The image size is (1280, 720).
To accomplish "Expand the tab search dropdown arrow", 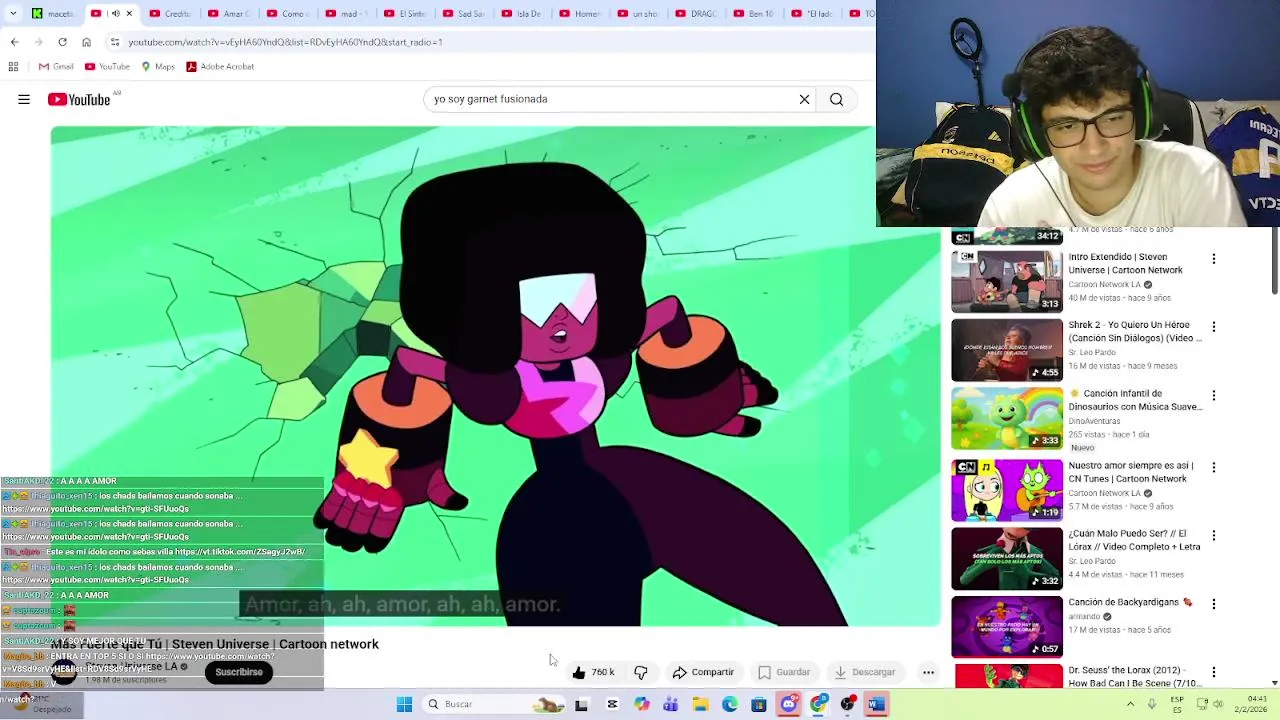I will (14, 13).
